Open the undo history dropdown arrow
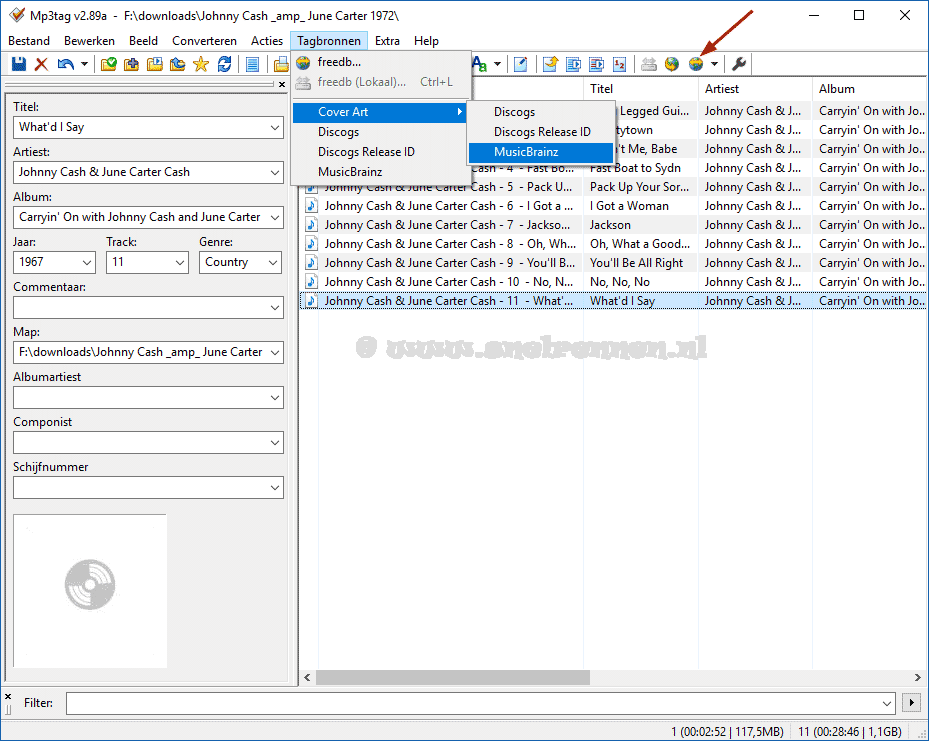This screenshot has width=929, height=741. point(84,64)
